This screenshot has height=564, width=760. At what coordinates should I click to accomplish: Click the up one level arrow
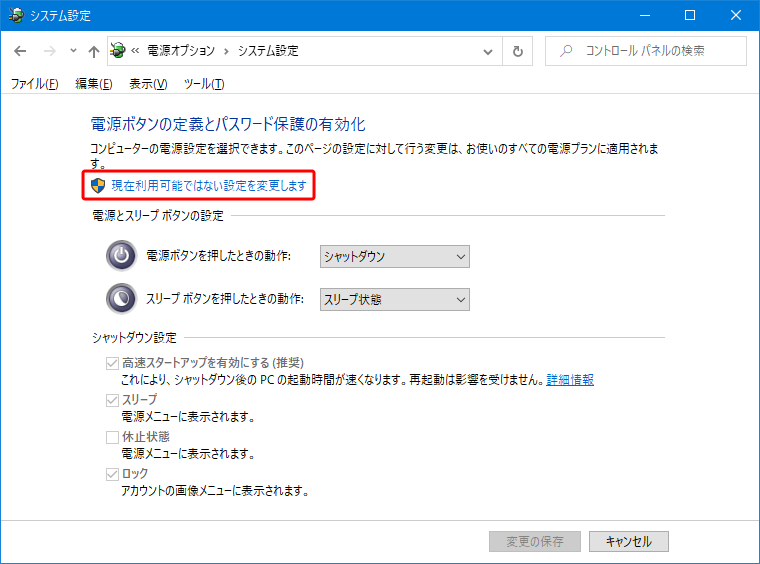pyautogui.click(x=94, y=51)
